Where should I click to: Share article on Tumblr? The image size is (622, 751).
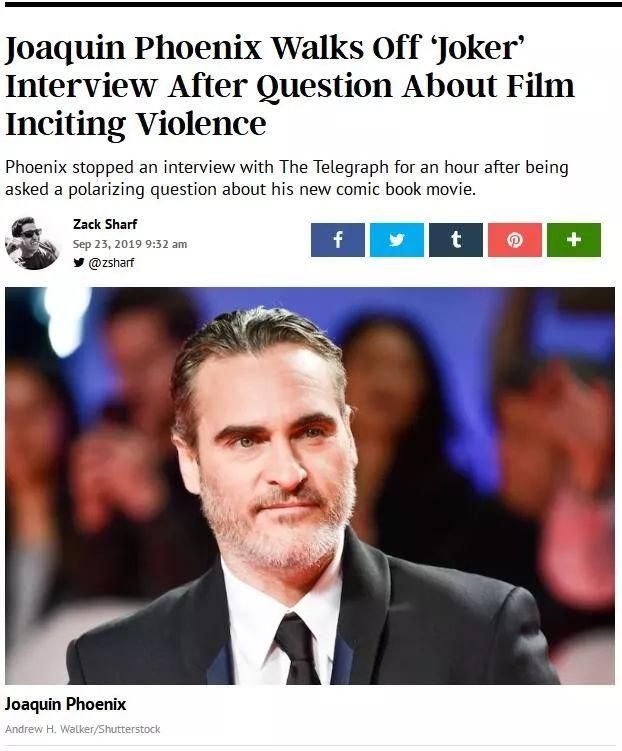tap(456, 239)
